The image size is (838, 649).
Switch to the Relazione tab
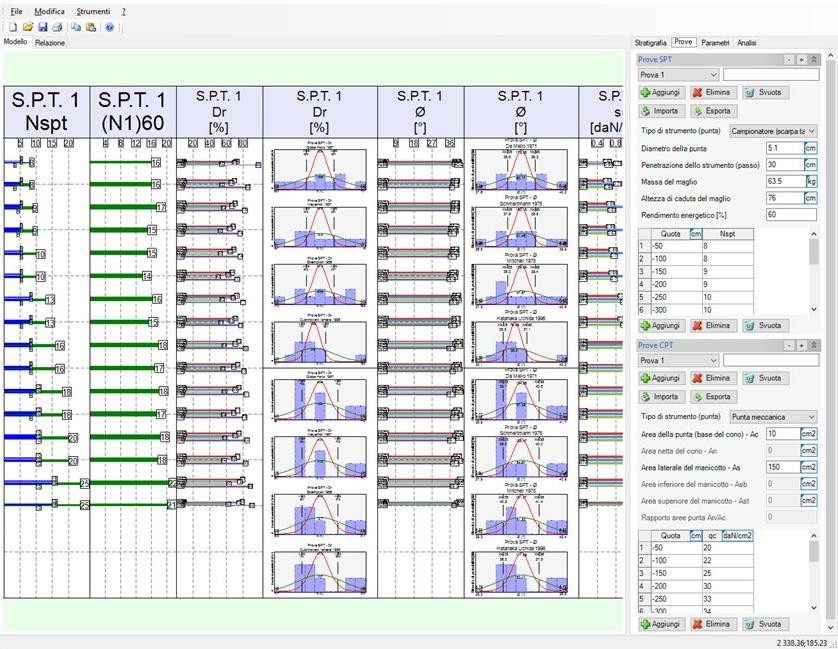click(x=50, y=43)
